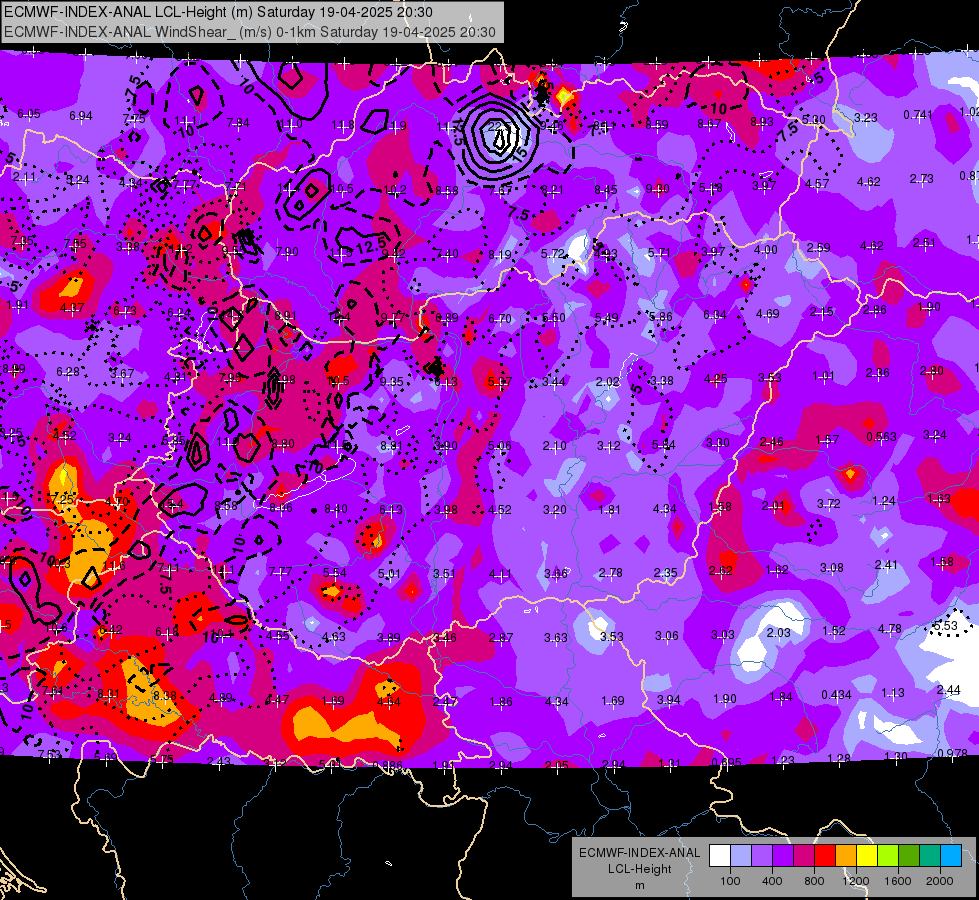Image resolution: width=979 pixels, height=900 pixels.
Task: Click the '2.46' grid value
Action: 772,442
